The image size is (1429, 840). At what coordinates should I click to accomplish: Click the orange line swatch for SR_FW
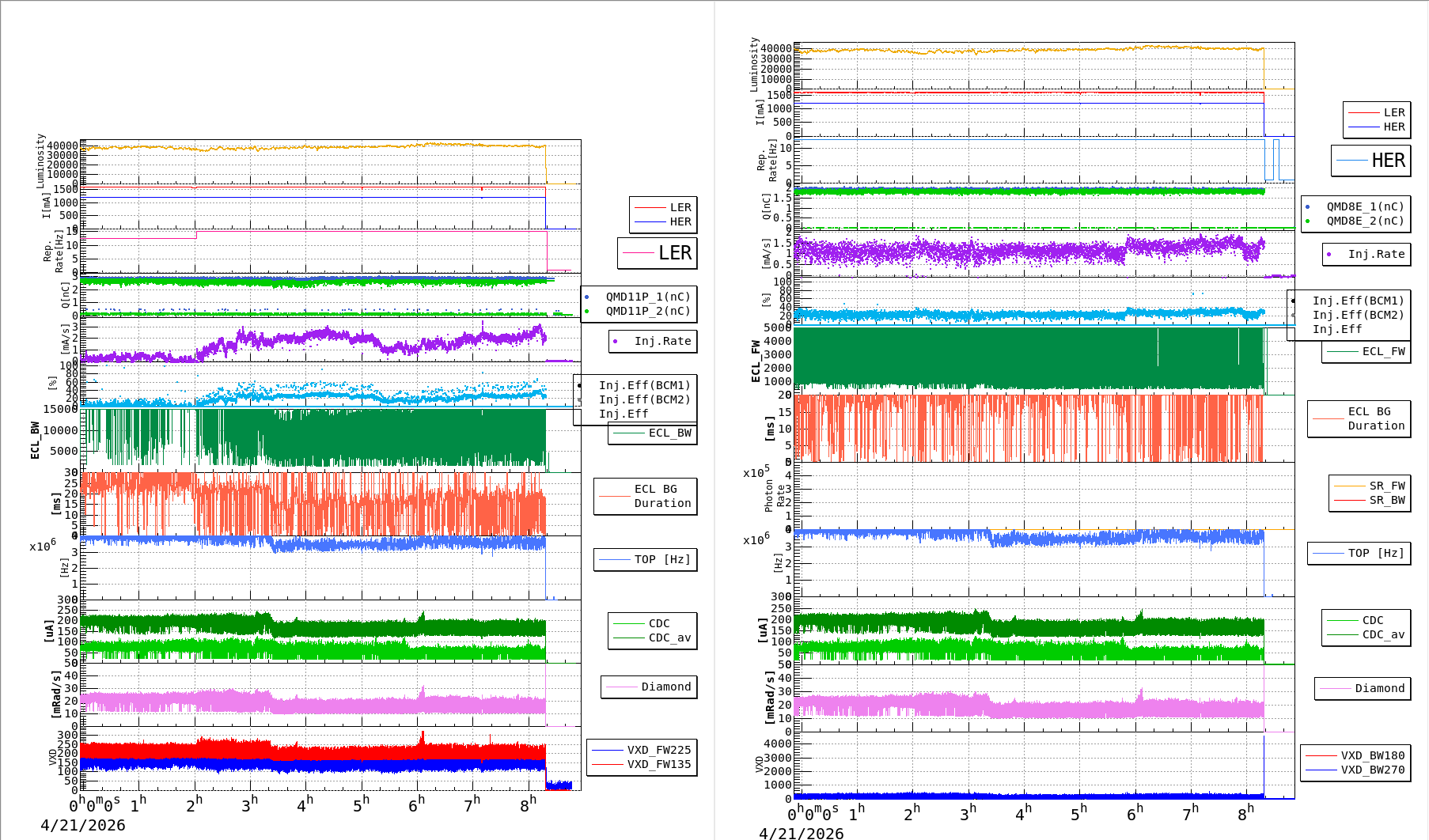coord(1349,486)
